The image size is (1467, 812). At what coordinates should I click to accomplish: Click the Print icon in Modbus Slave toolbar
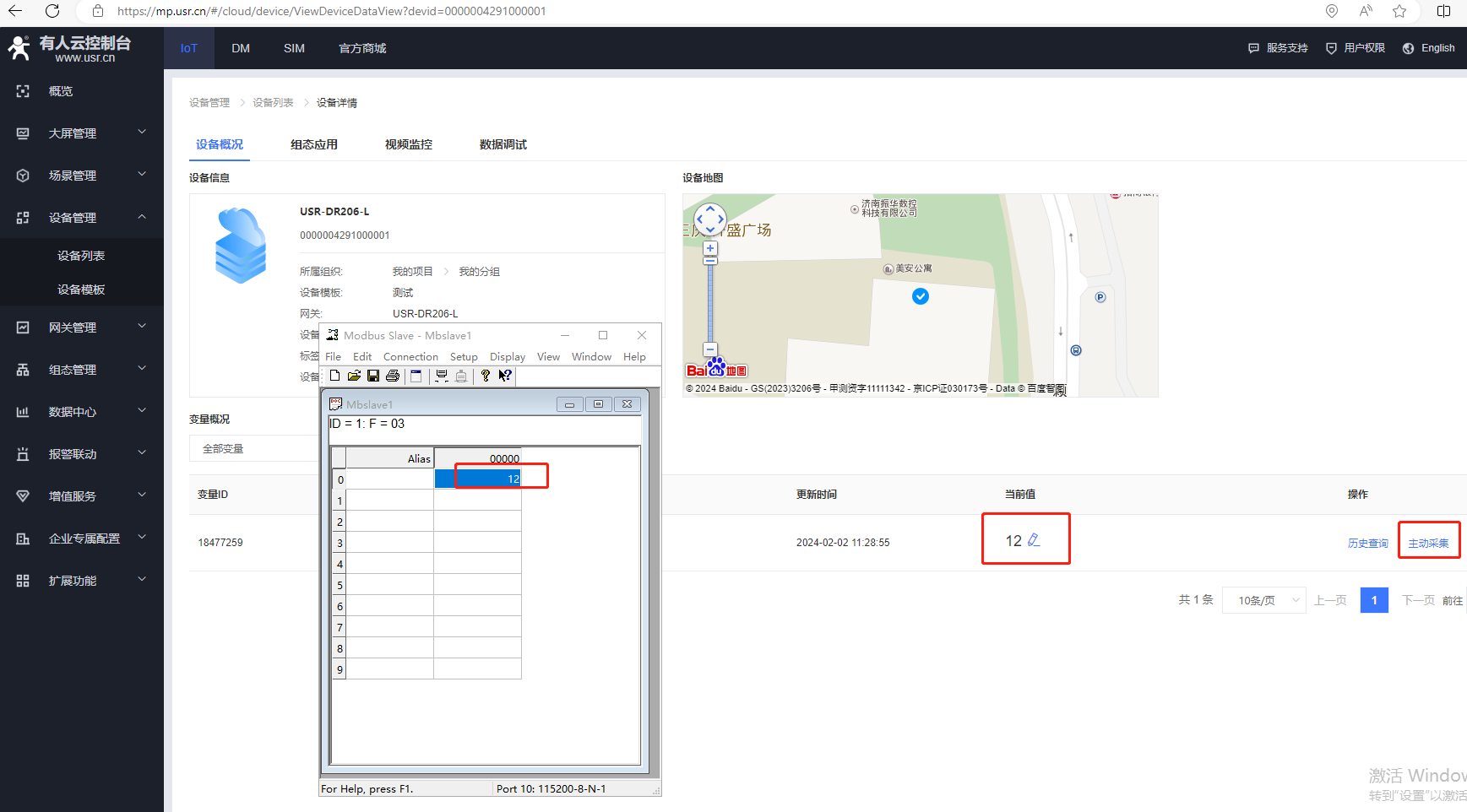393,376
